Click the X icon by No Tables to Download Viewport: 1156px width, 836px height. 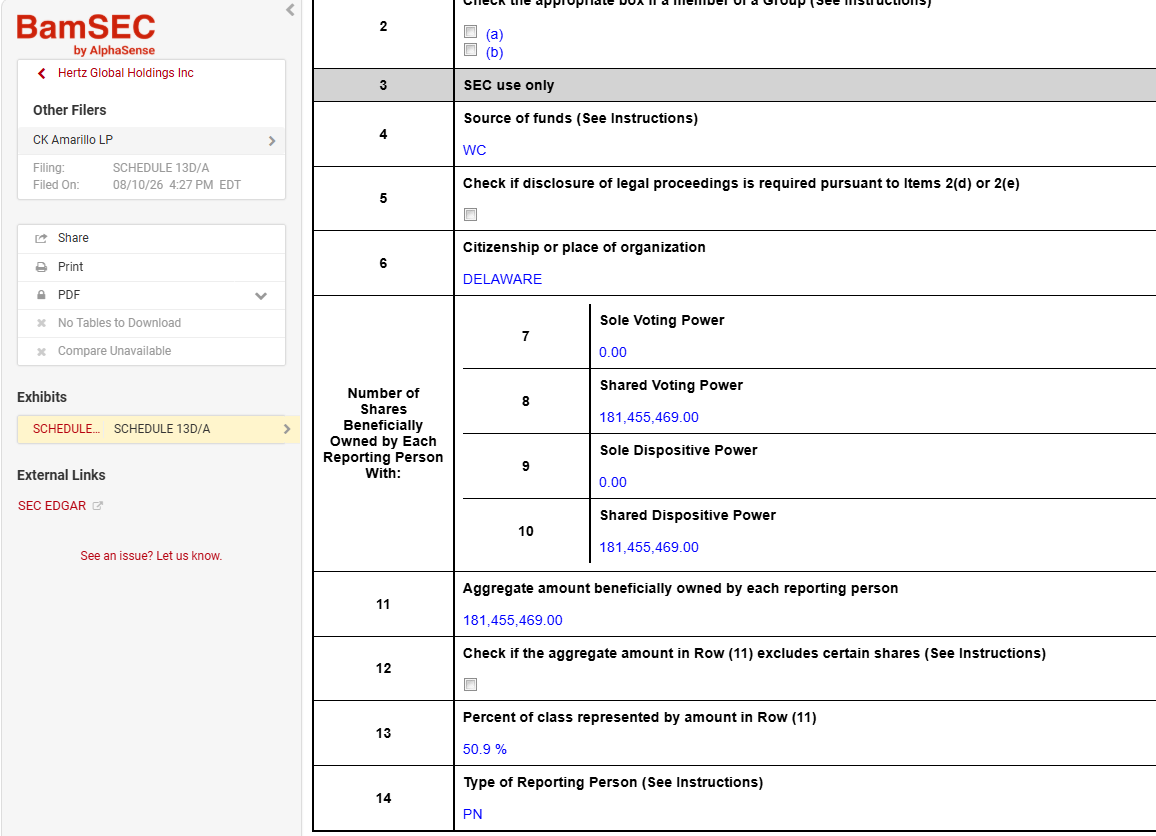click(x=41, y=323)
